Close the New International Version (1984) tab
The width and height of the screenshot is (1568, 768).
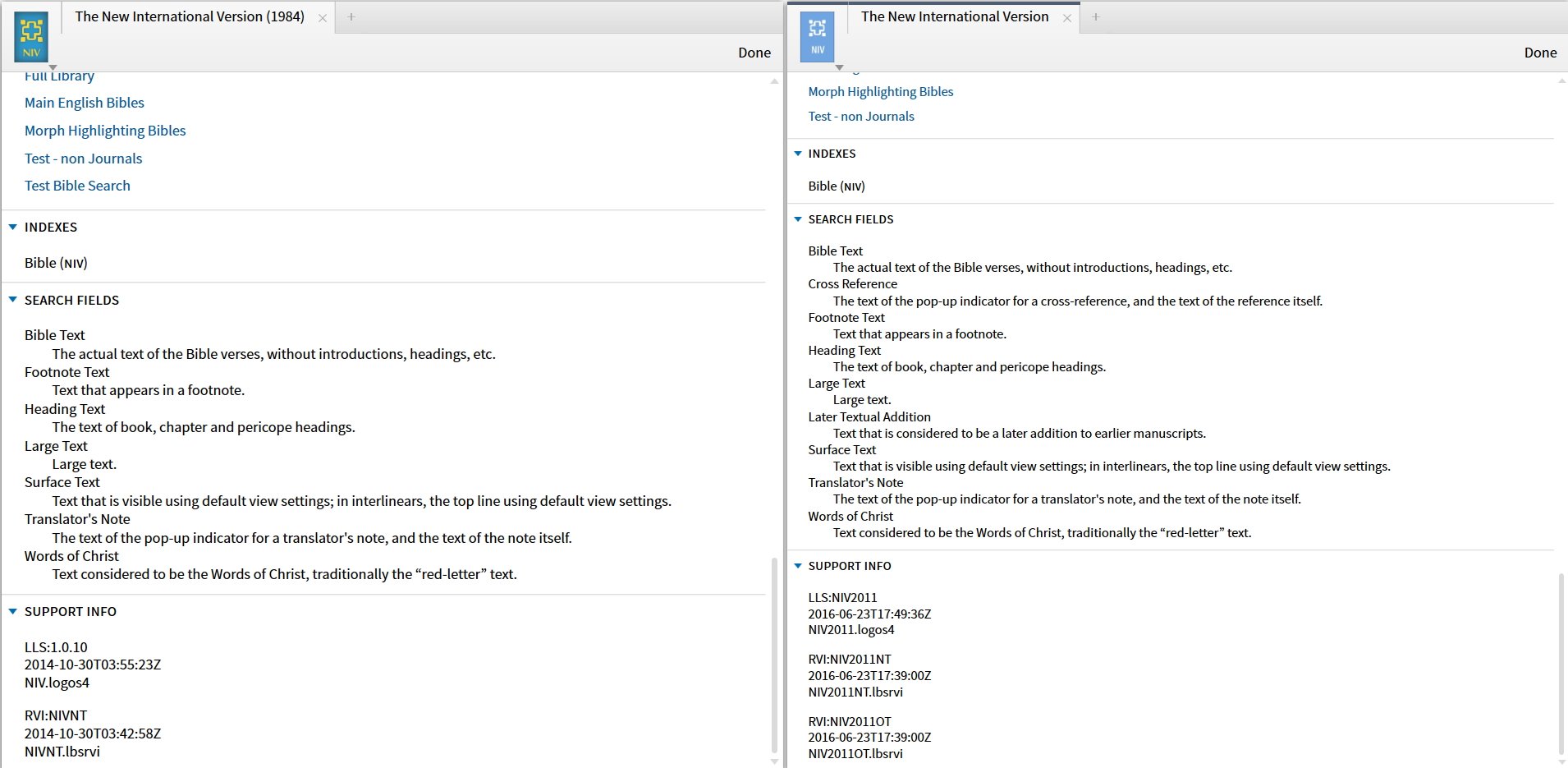tap(323, 17)
